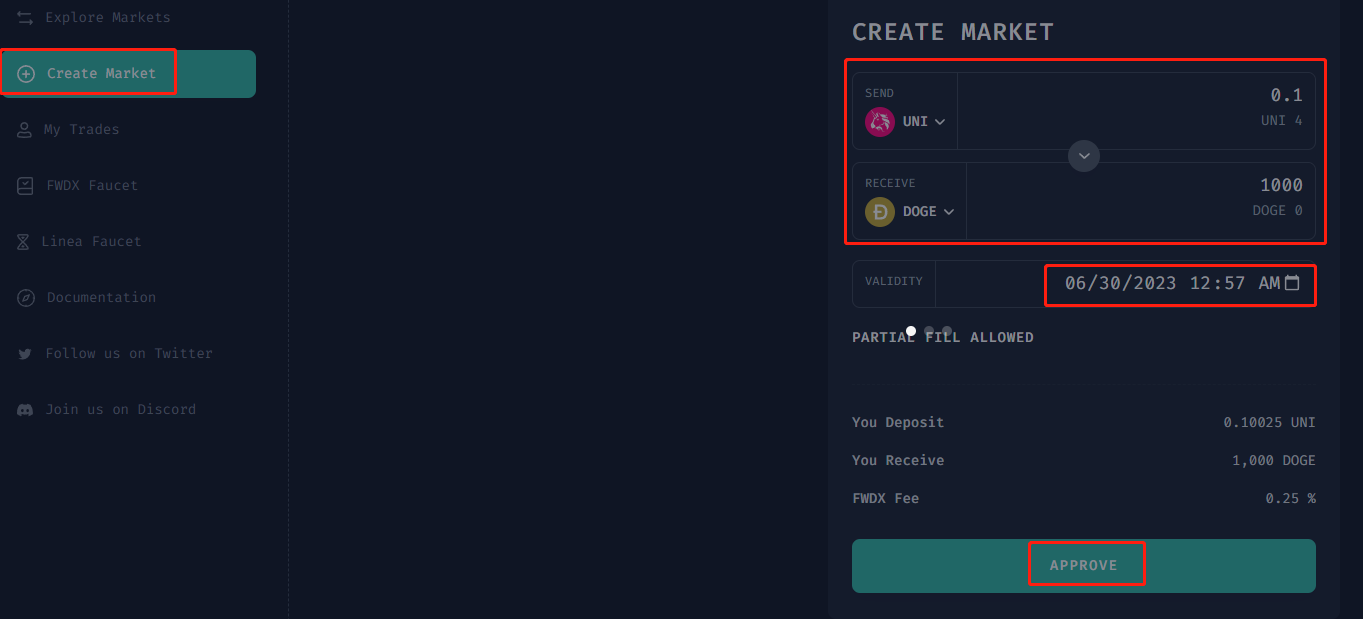
Task: Click the Linea Faucet hourglass icon
Action: coord(23,242)
